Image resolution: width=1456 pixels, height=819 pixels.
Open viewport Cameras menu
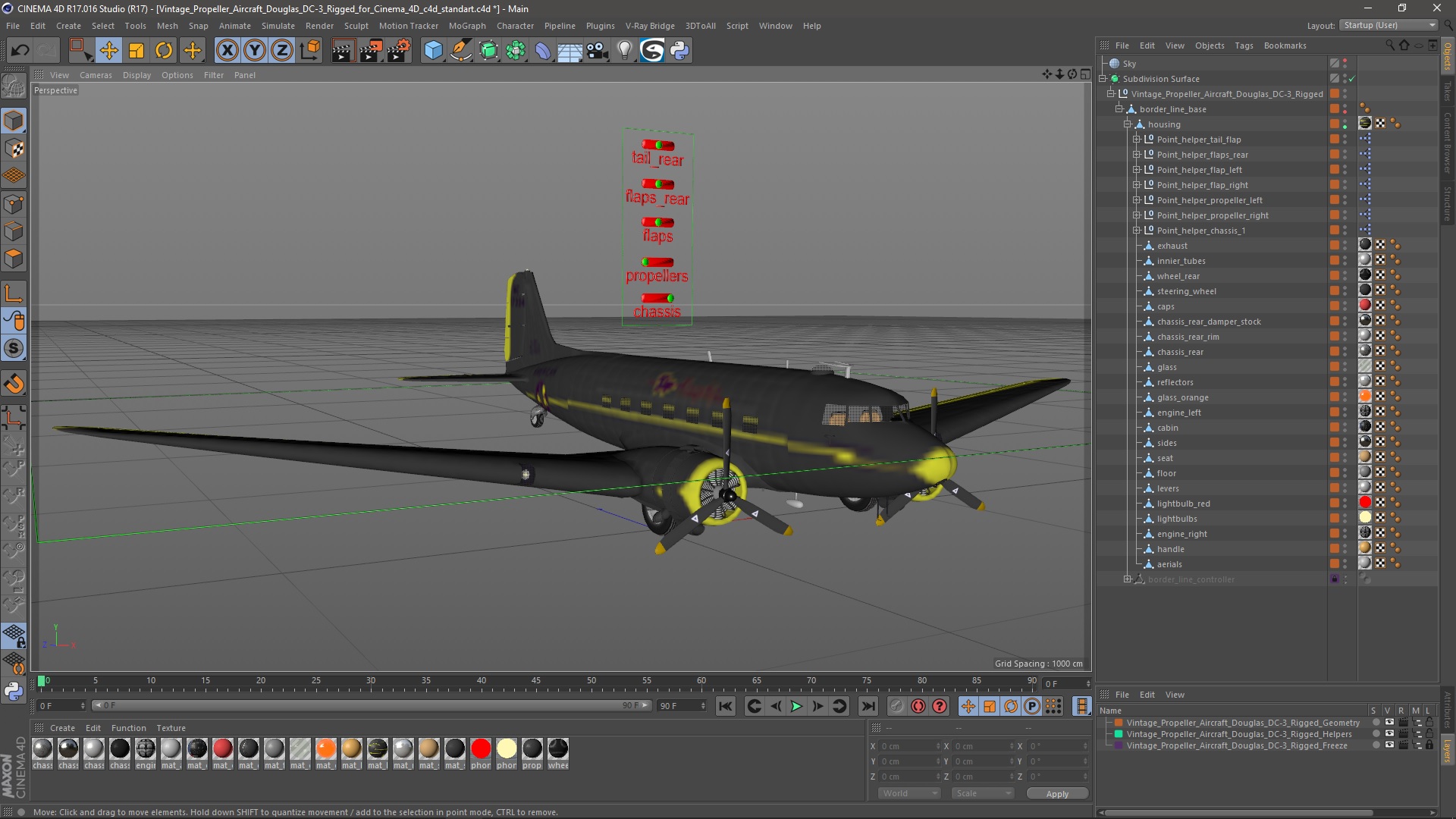click(x=96, y=75)
